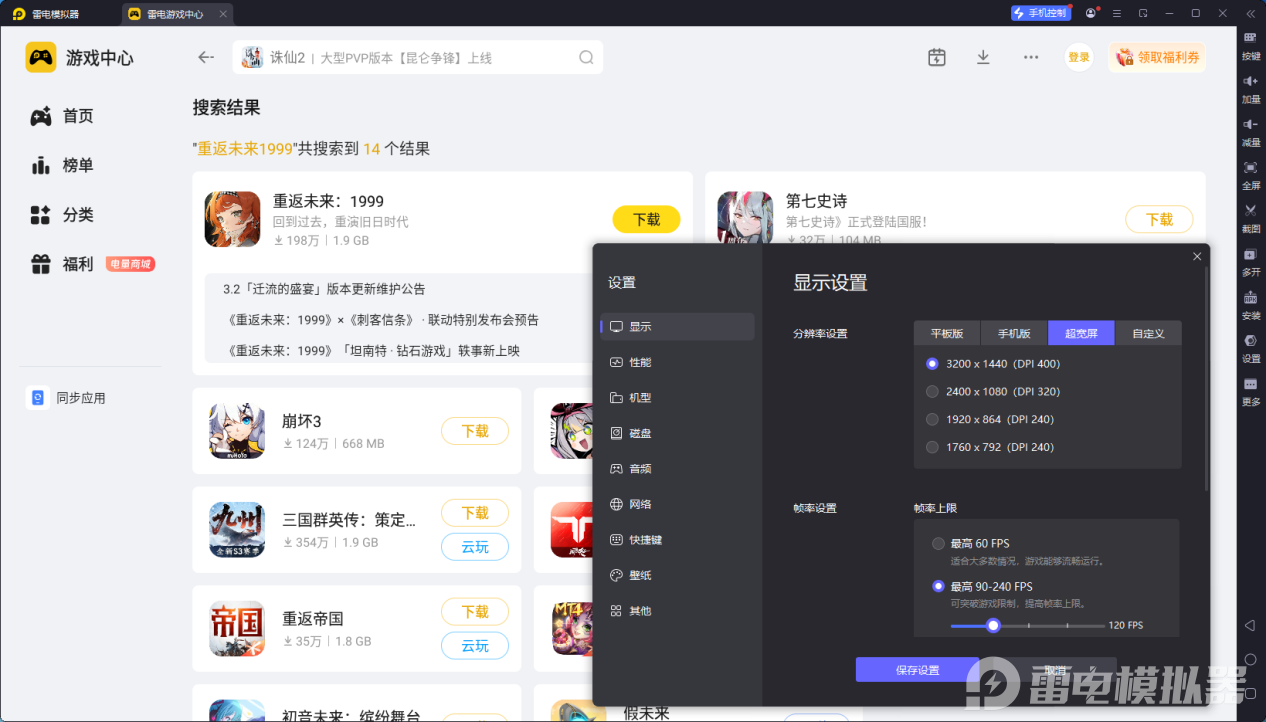Click 保存设置 to save display settings
The height and width of the screenshot is (722, 1266).
917,670
